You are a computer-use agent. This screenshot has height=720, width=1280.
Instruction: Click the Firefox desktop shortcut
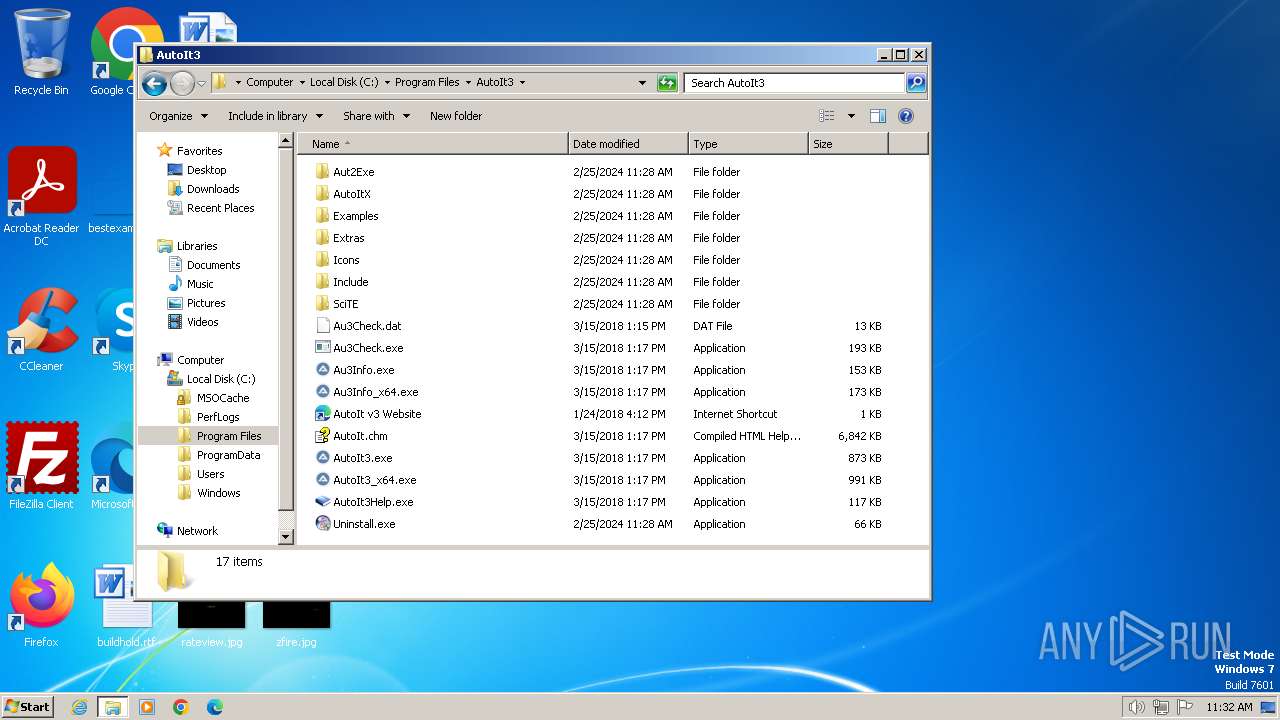41,605
